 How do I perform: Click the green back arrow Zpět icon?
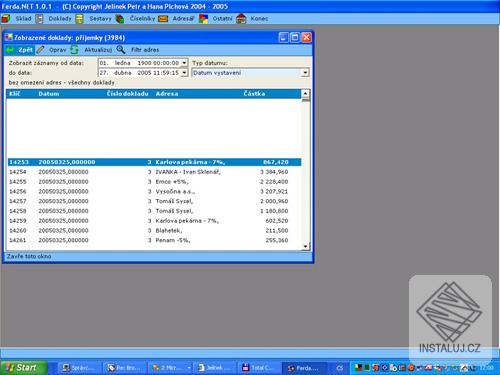[10, 50]
